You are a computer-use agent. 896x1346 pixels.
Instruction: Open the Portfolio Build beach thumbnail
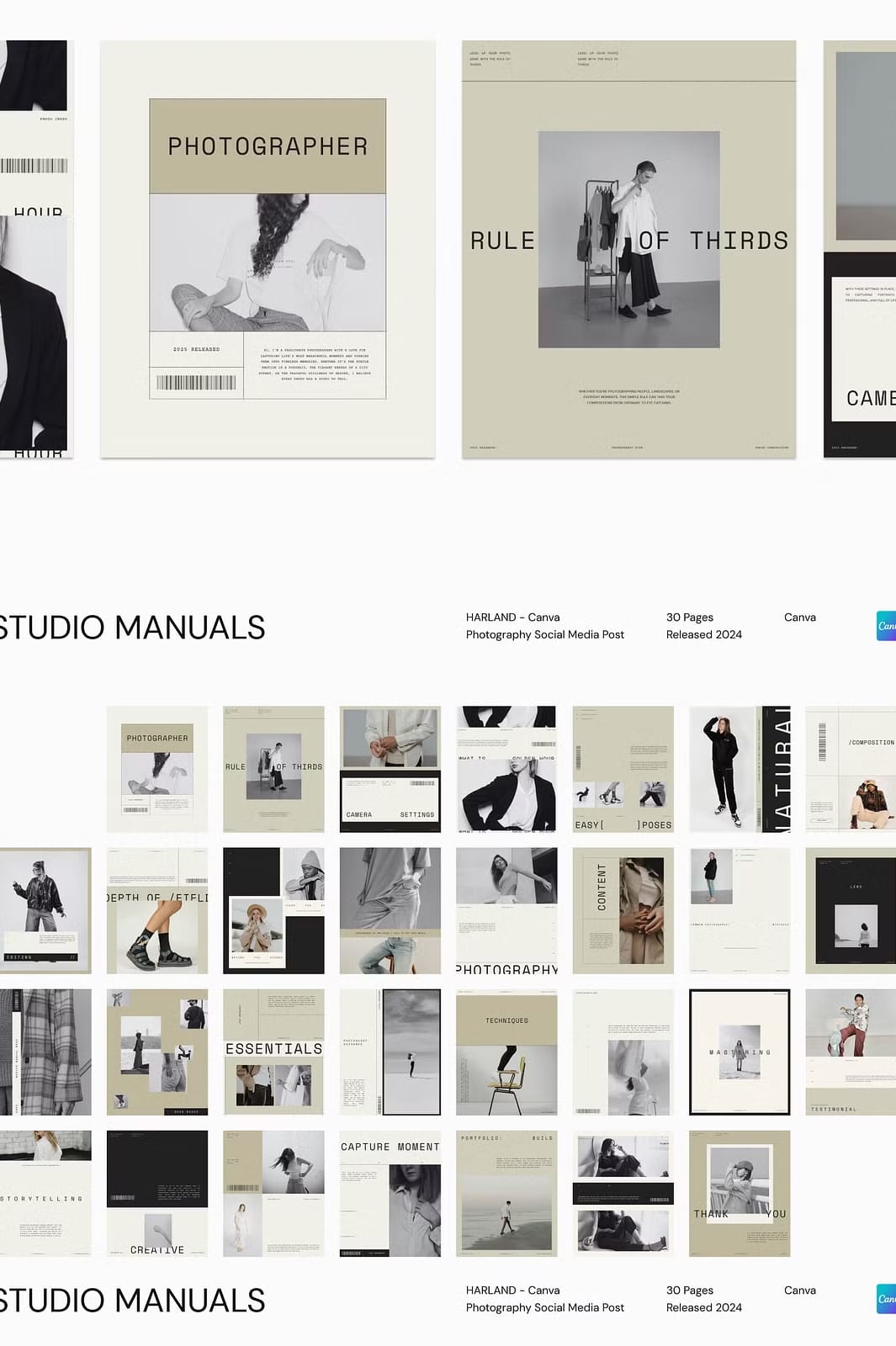pos(506,1193)
